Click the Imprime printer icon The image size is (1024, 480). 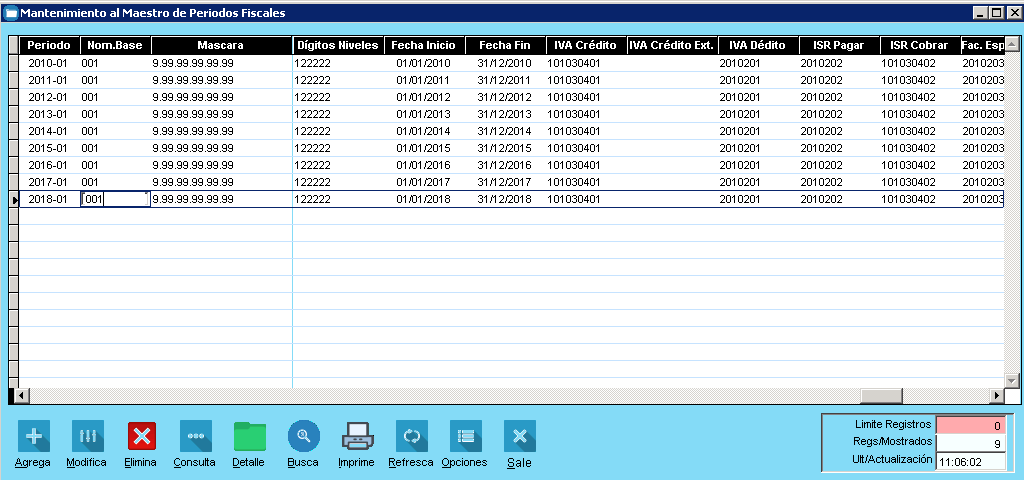coord(357,436)
